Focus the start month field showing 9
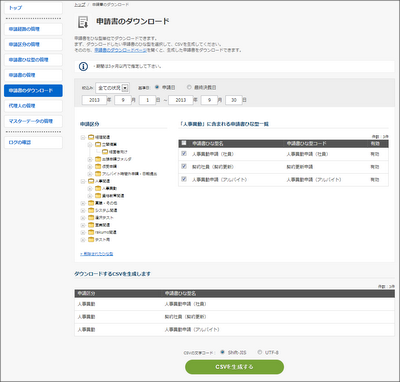 pyautogui.click(x=123, y=100)
